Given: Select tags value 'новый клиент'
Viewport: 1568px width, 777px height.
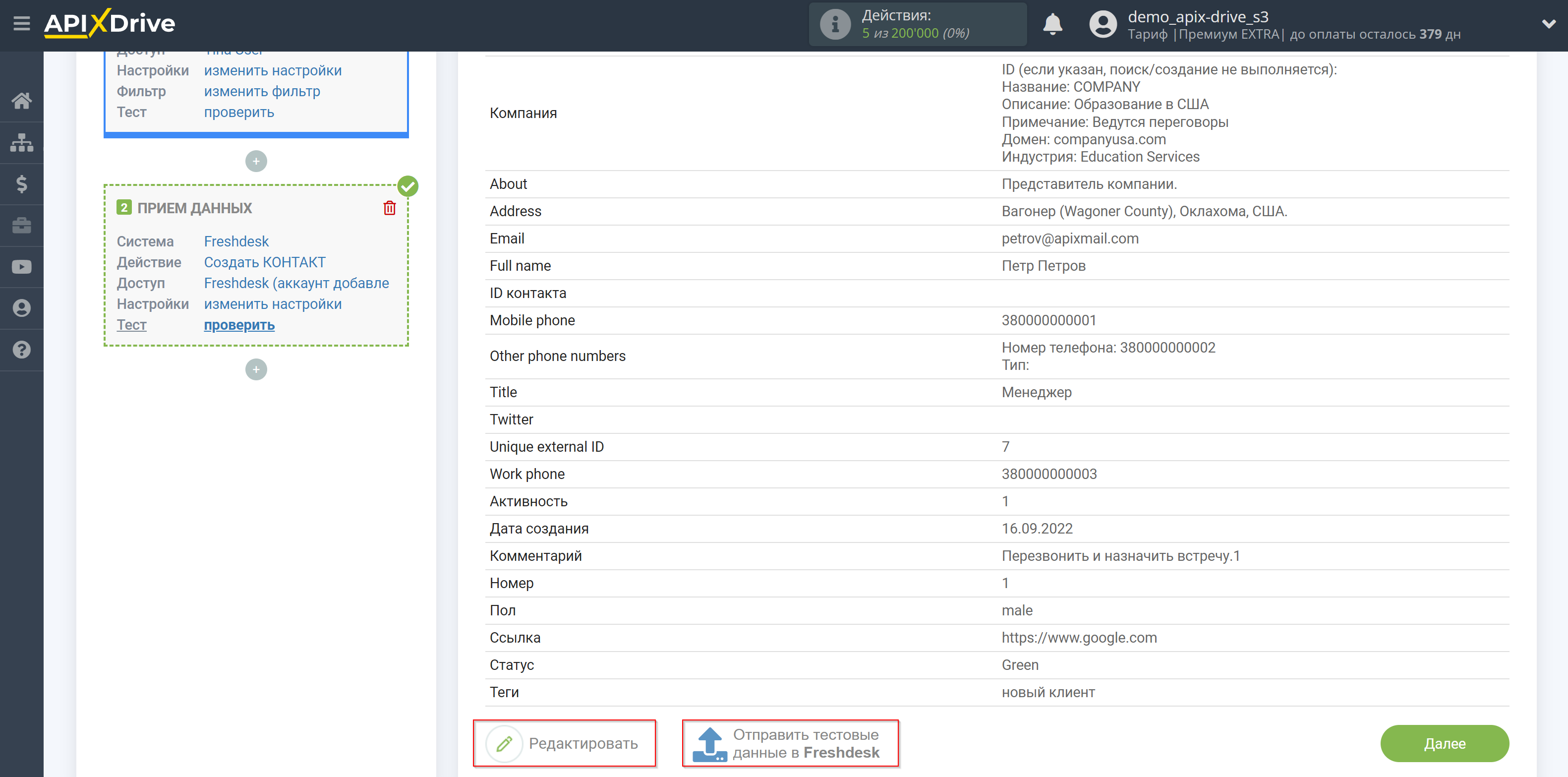Looking at the screenshot, I should [x=1048, y=692].
